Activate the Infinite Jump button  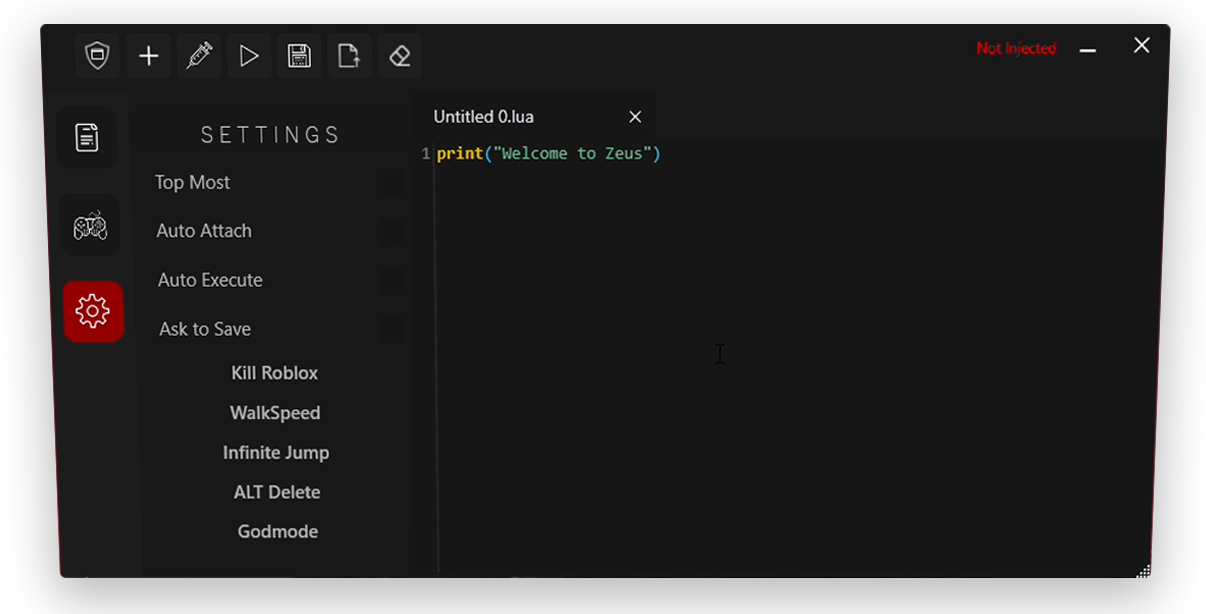click(x=276, y=453)
